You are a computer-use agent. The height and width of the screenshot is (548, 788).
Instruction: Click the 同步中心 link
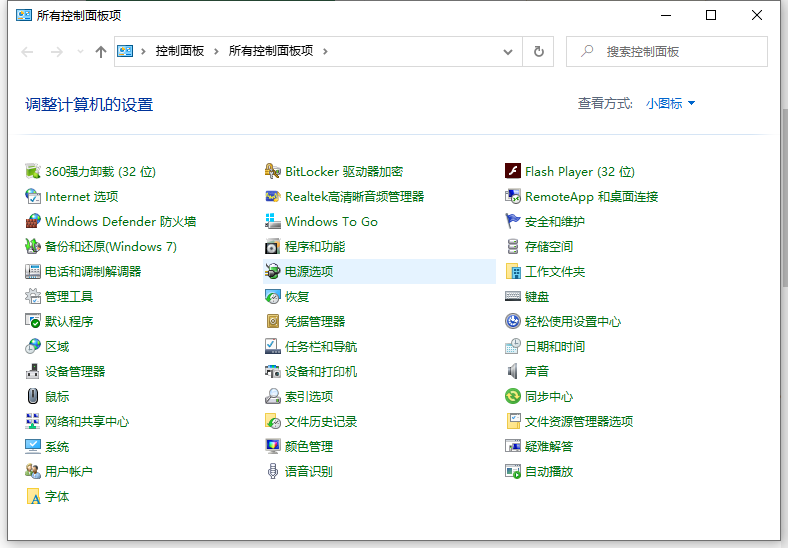click(549, 397)
